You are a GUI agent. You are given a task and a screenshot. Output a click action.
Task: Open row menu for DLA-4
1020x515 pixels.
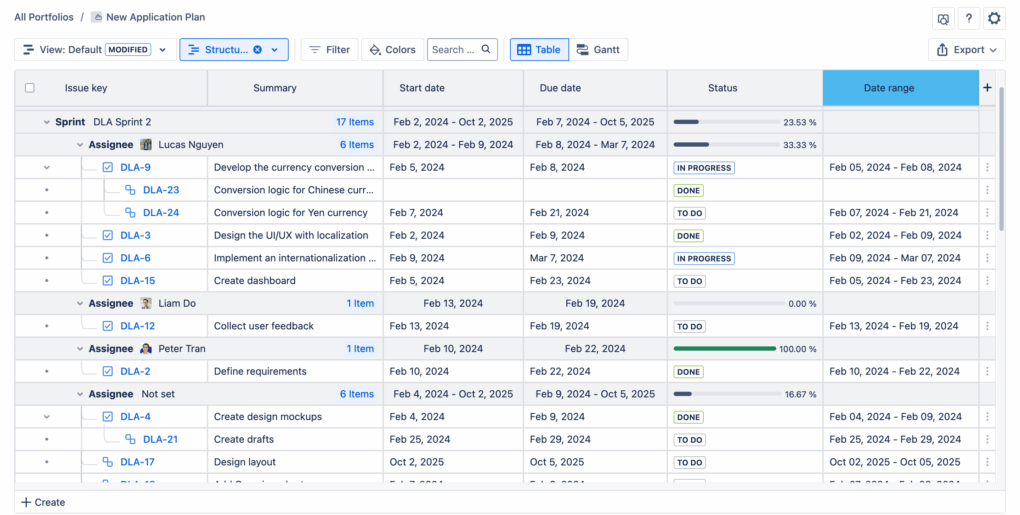(987, 417)
